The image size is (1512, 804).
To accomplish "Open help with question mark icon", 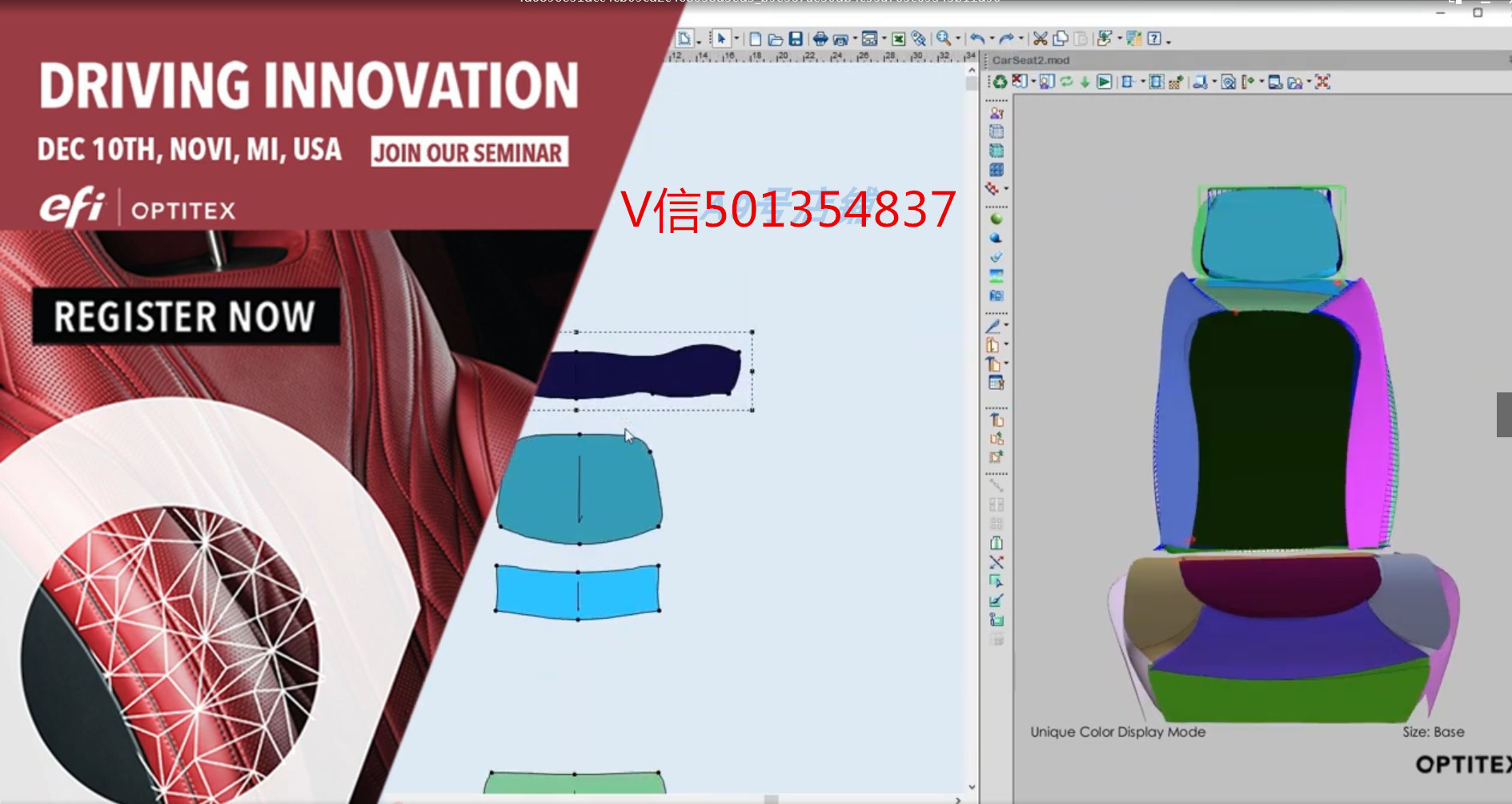I will (x=1154, y=38).
